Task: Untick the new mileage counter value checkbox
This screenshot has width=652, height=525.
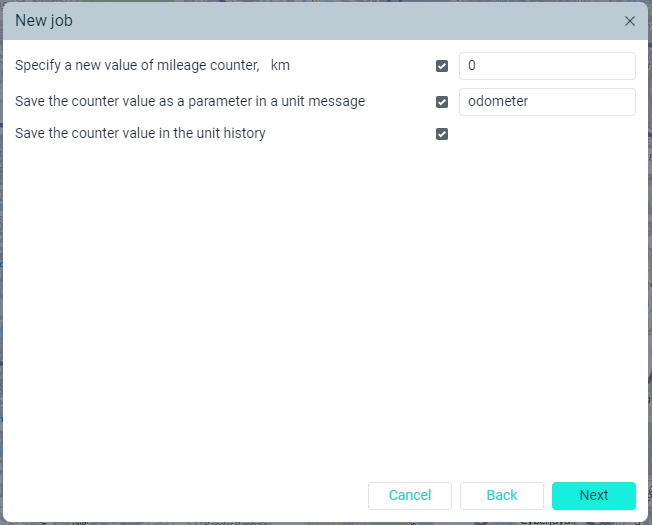Action: [442, 66]
